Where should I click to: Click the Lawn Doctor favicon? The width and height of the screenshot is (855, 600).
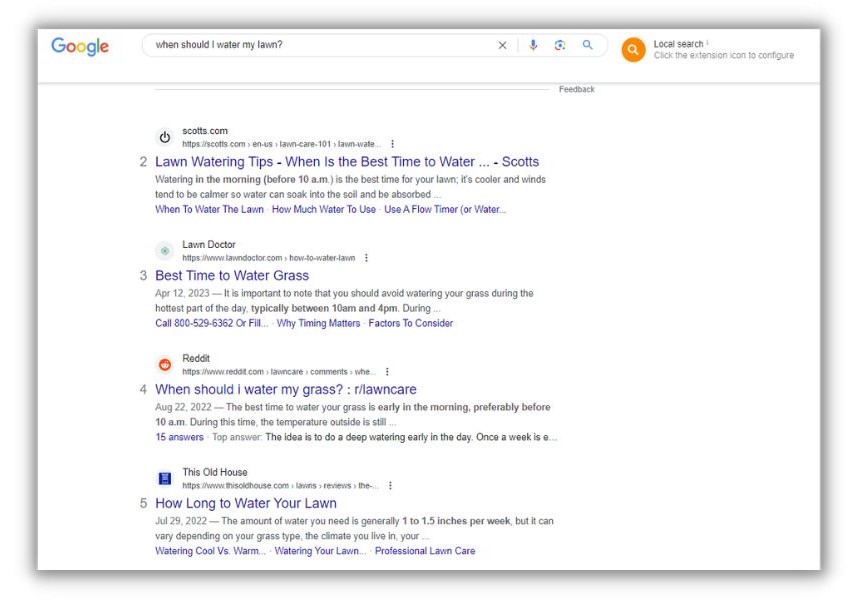point(164,249)
